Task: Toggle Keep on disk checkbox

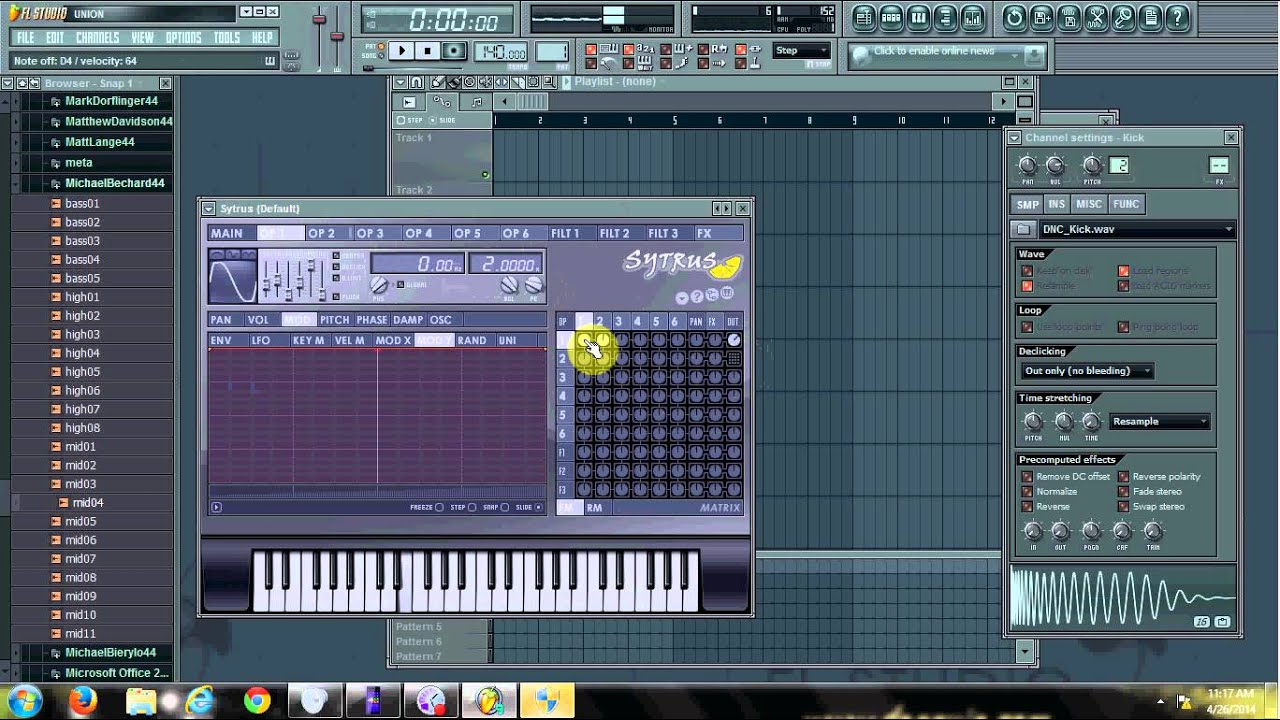Action: 1026,271
